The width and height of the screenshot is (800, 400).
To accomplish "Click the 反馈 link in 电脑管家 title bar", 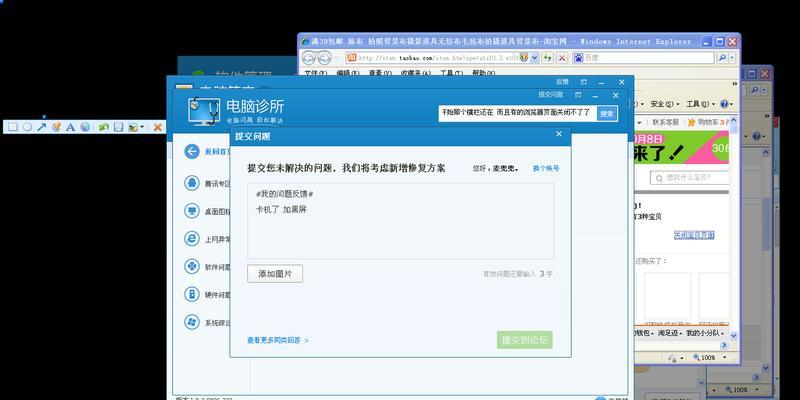I will (562, 82).
